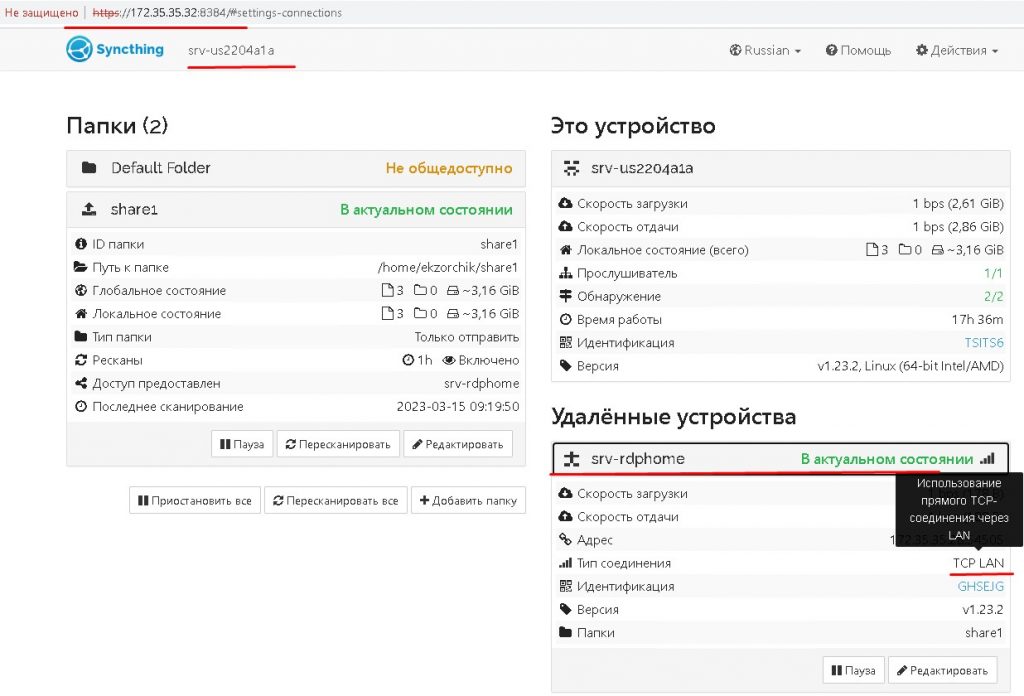1024x696 pixels.
Task: Click the Добавить папку button
Action: 468,500
